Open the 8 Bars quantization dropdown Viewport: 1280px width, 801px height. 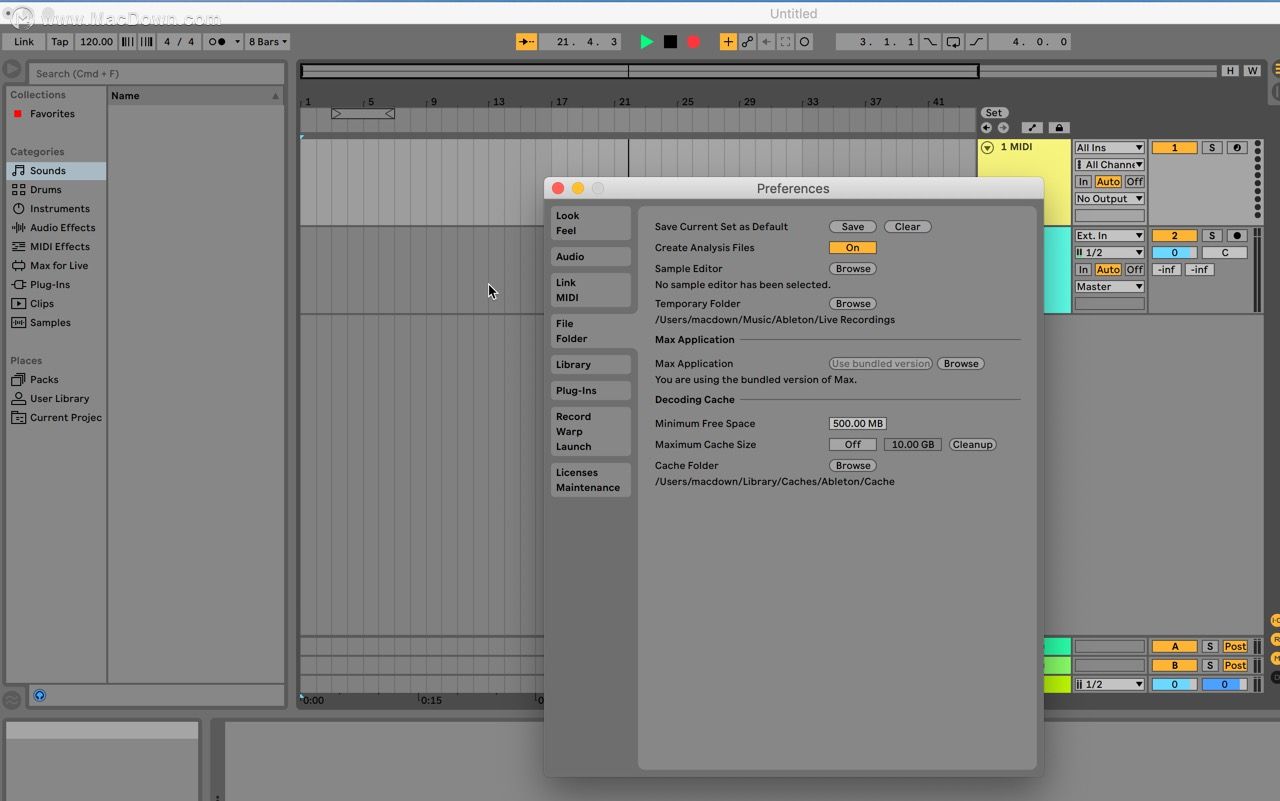click(268, 42)
